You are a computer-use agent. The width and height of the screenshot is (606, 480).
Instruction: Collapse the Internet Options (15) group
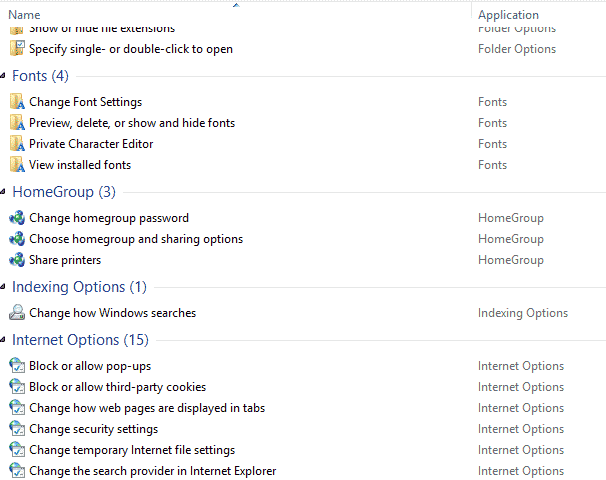pos(81,340)
